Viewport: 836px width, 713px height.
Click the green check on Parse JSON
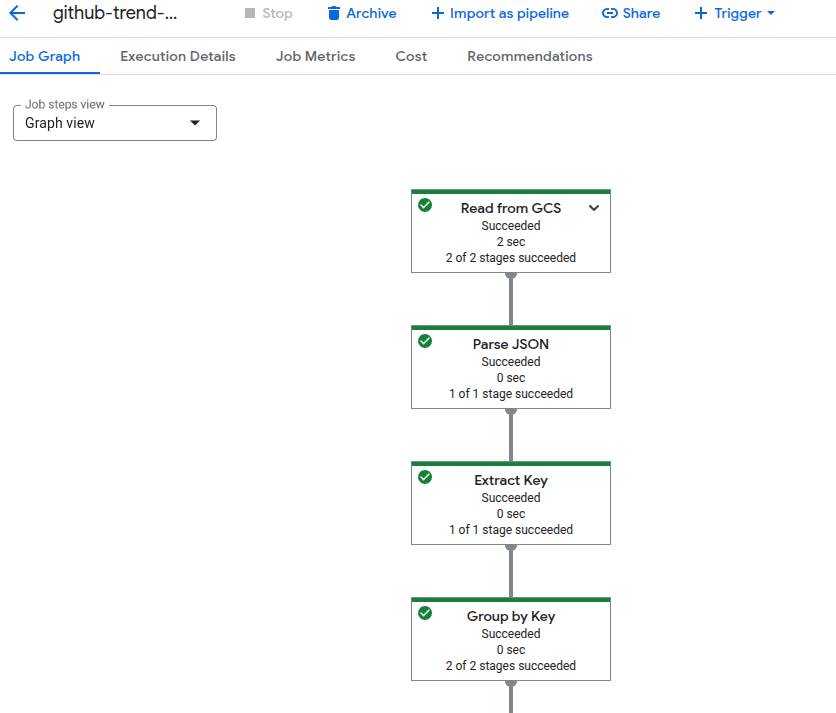coord(425,341)
